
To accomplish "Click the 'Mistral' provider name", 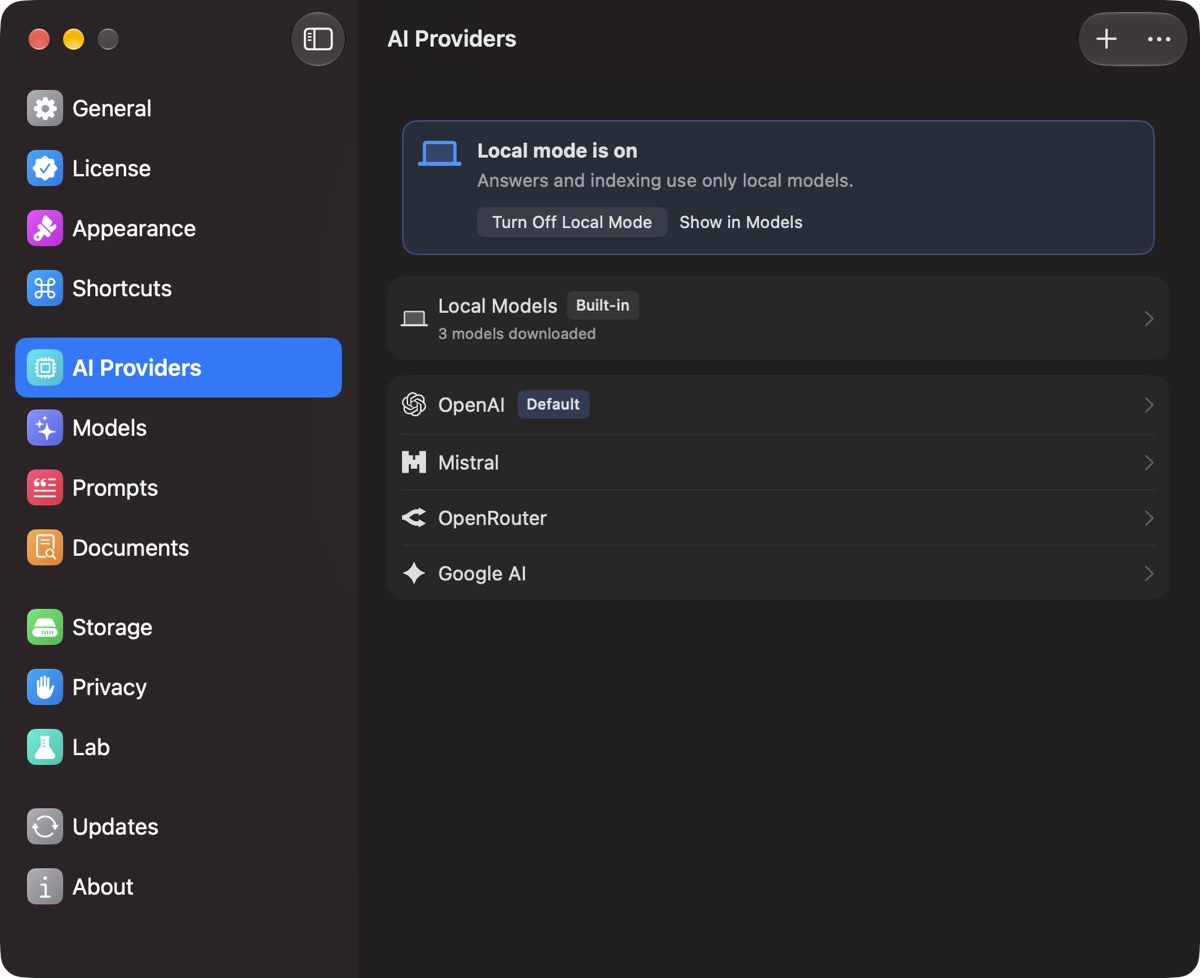I will [468, 463].
